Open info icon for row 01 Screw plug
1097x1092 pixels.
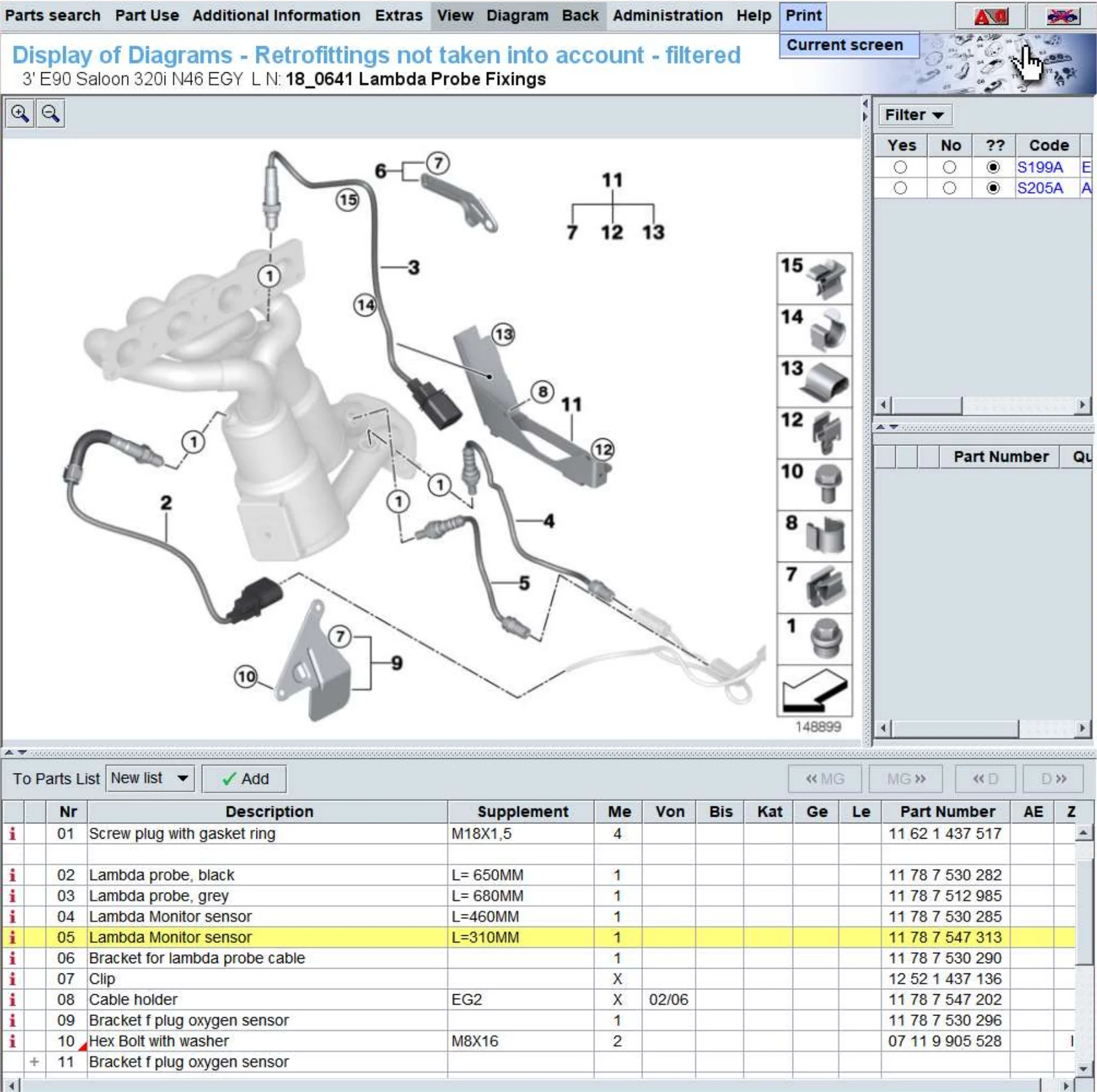coord(12,834)
